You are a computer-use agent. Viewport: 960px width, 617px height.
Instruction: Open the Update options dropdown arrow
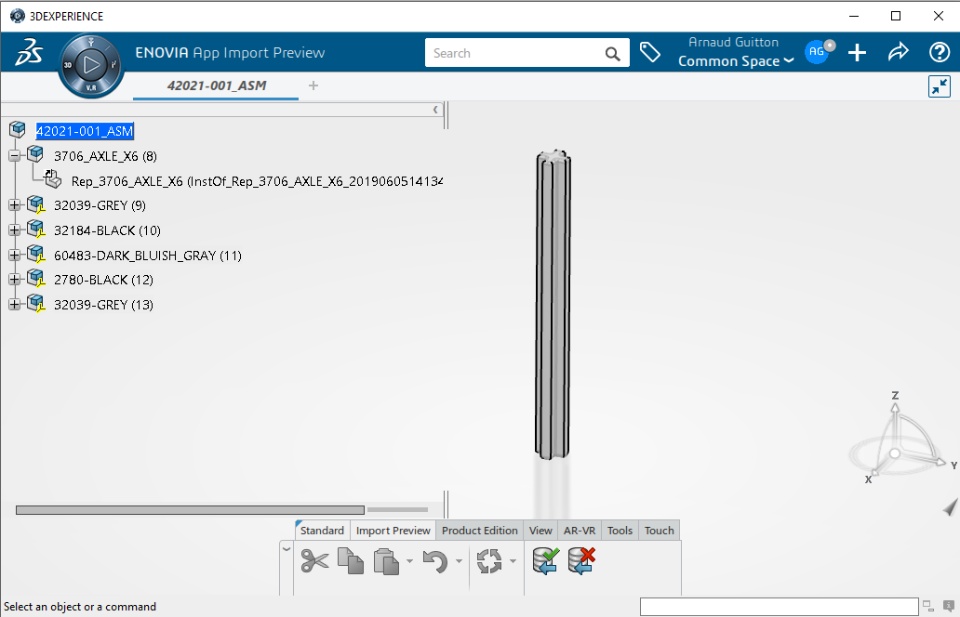[513, 561]
